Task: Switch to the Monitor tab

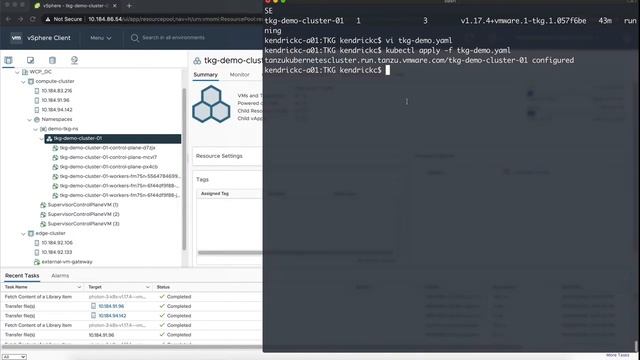Action: 240,75
